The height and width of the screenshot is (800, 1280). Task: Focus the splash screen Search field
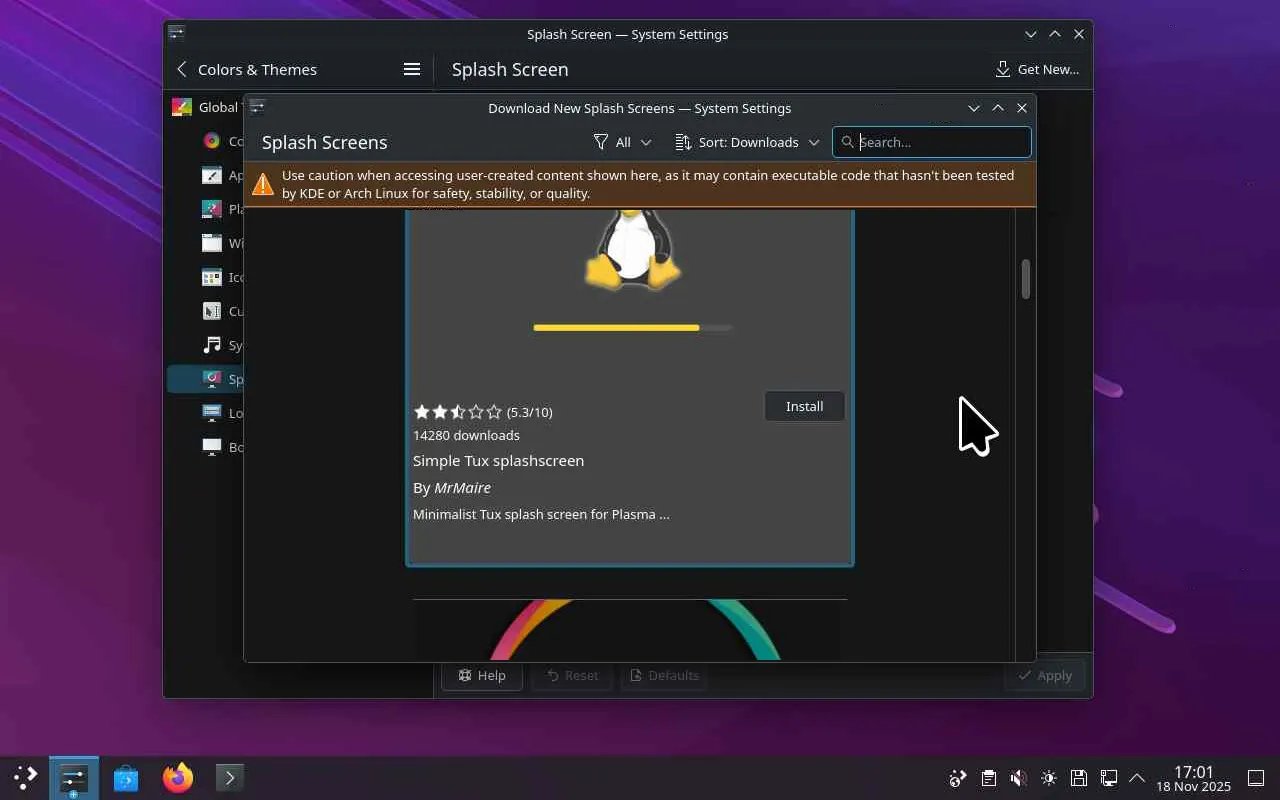tap(932, 142)
